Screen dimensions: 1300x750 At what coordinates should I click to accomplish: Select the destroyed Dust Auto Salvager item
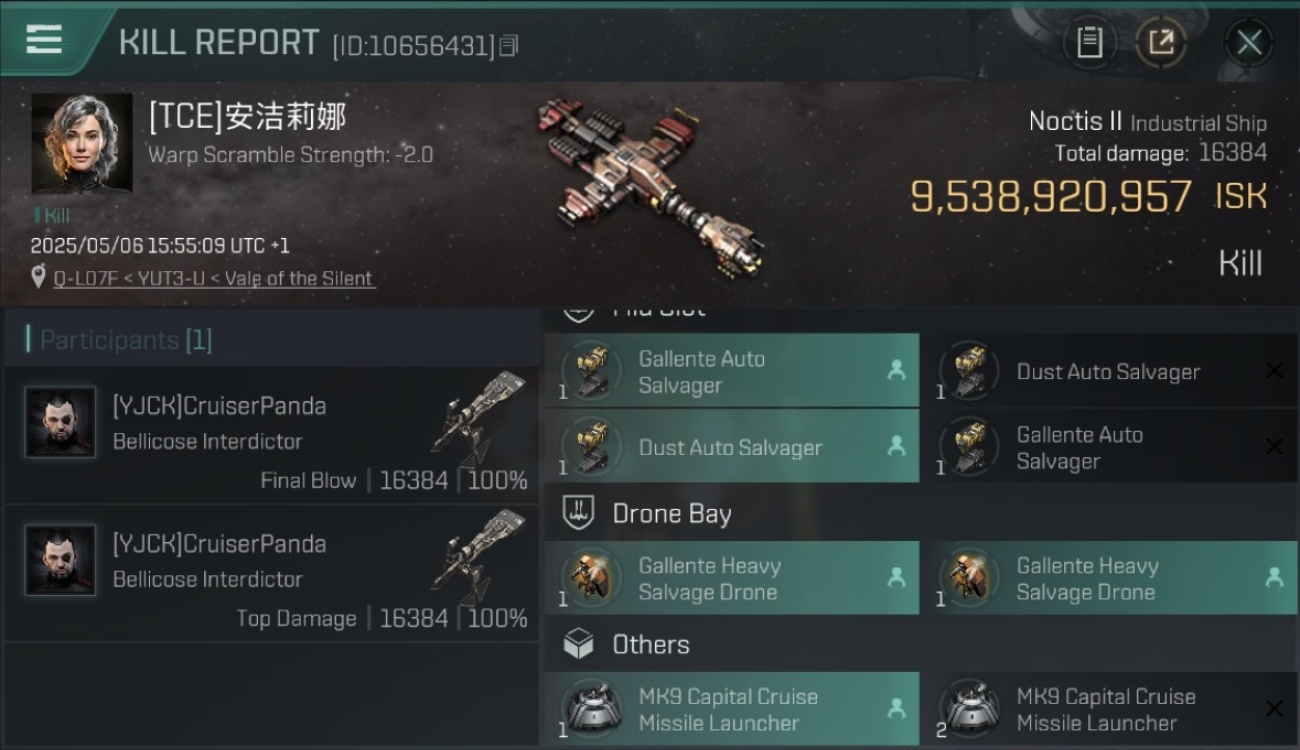point(1110,371)
